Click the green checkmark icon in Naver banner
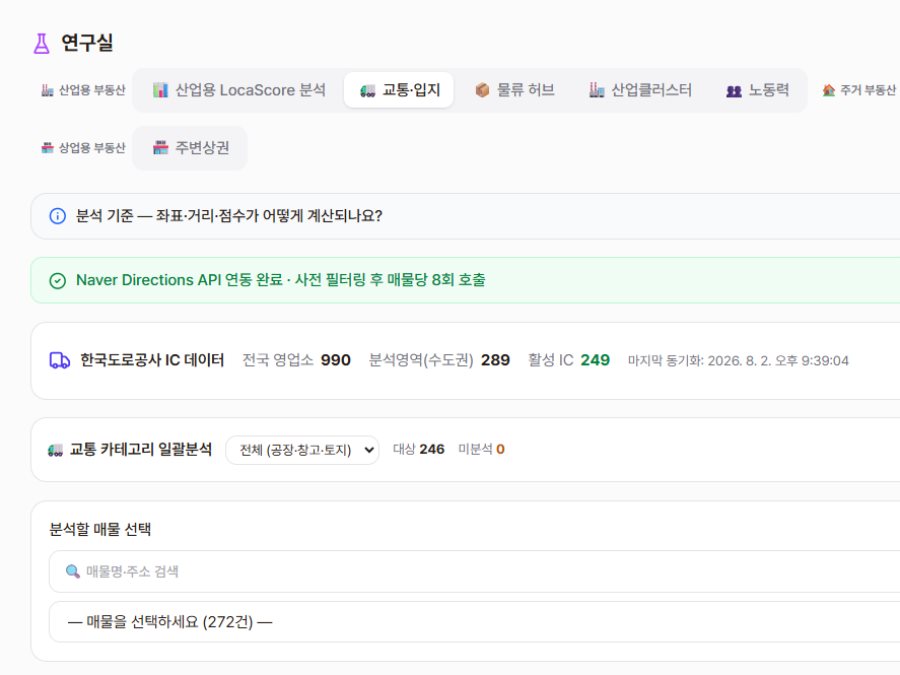Viewport: 900px width, 675px height. pos(57,281)
